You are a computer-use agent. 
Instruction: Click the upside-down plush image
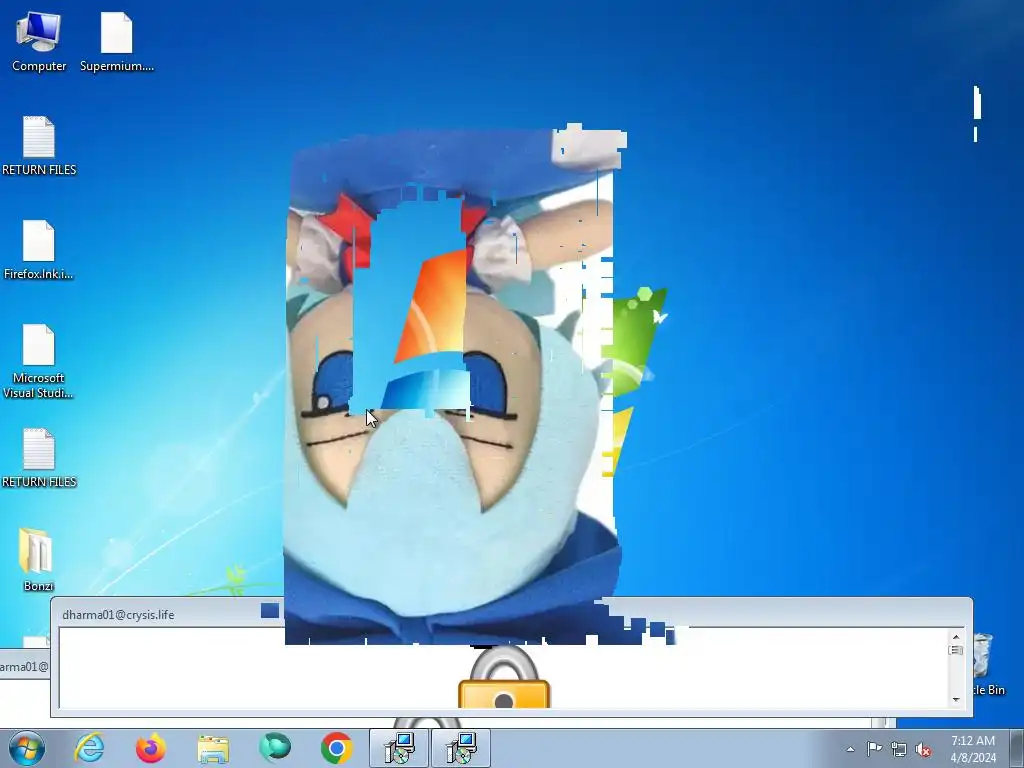[451, 387]
